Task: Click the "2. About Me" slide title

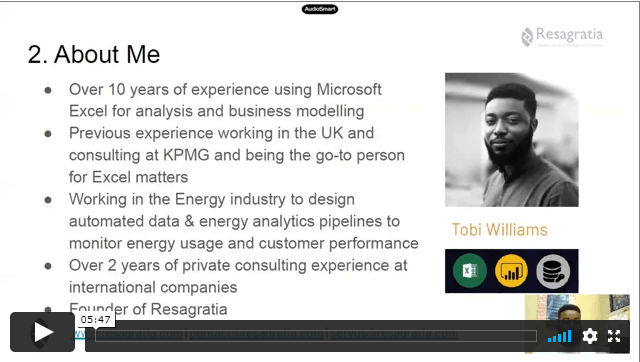Action: (94, 54)
